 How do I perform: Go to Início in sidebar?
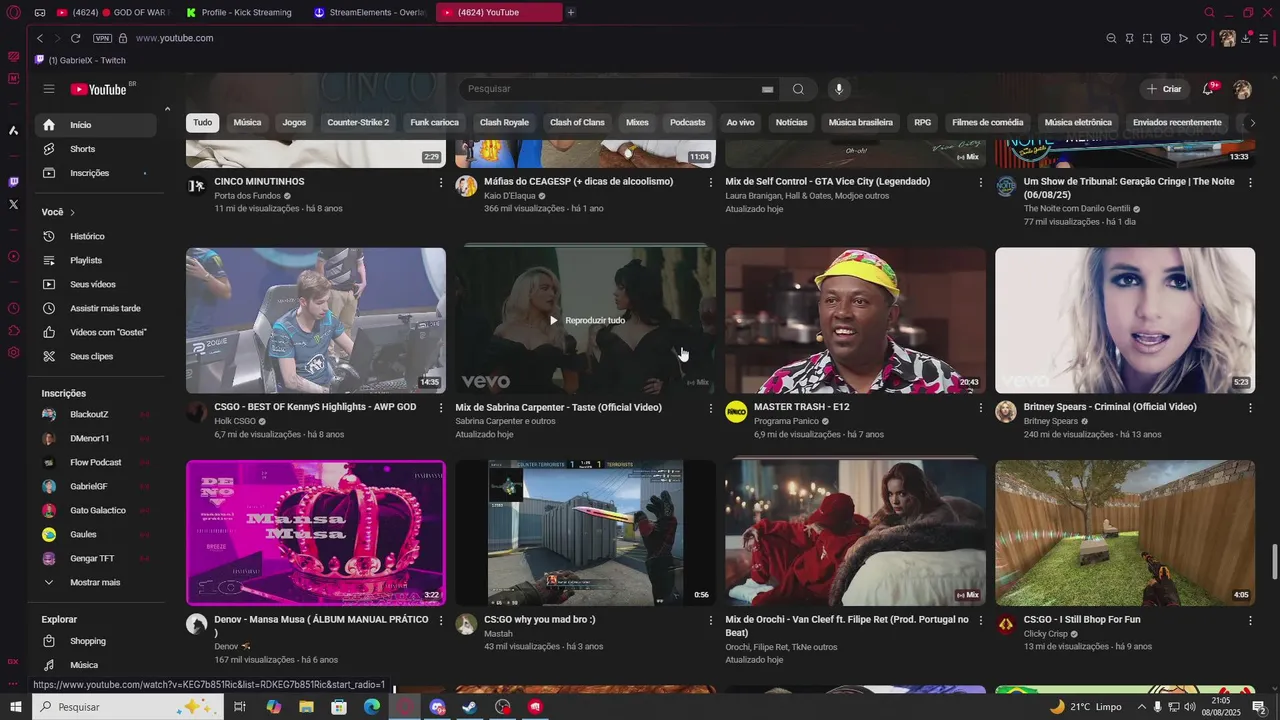point(96,125)
